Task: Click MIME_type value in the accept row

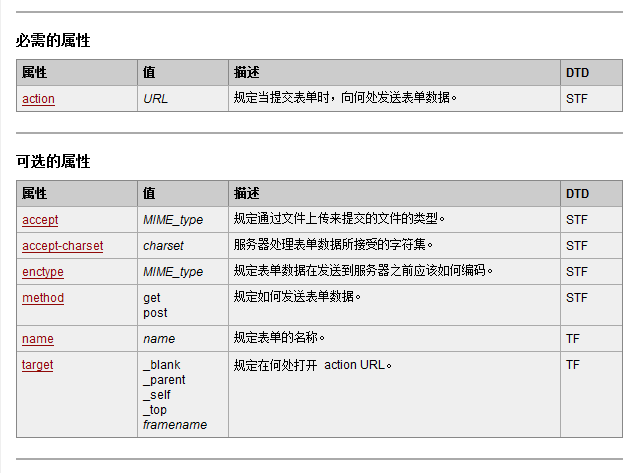Action: tap(173, 220)
